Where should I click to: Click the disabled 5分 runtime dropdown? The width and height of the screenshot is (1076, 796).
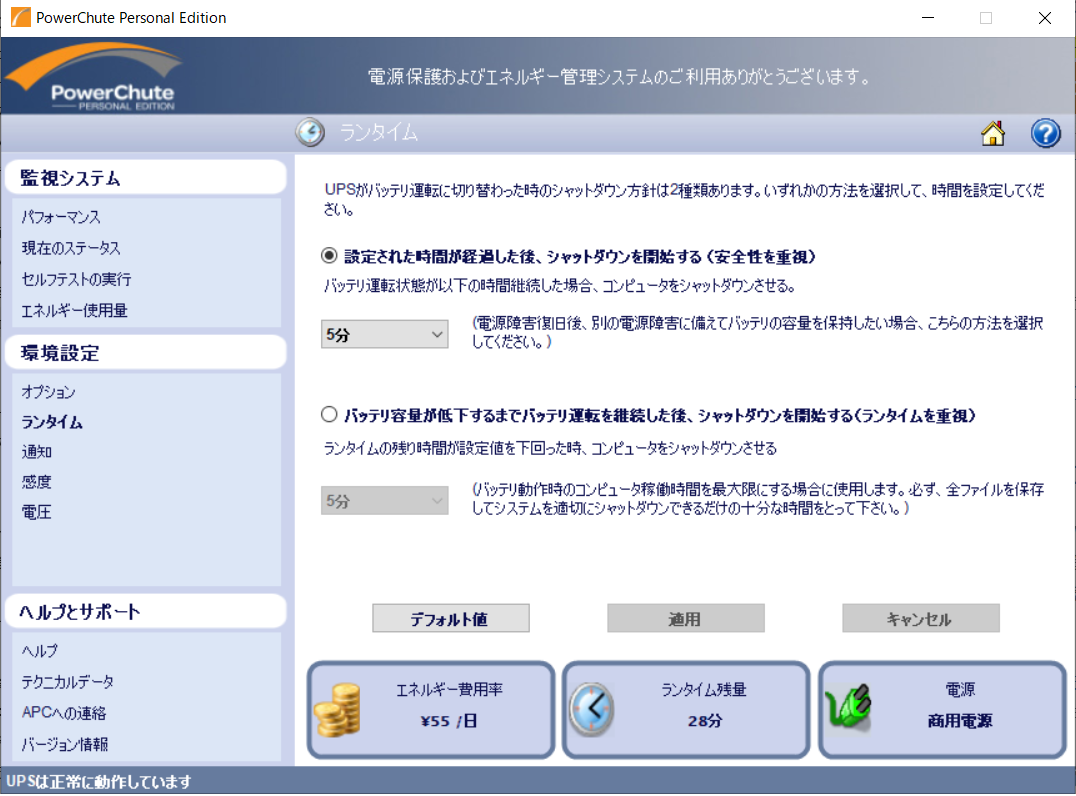(x=384, y=501)
